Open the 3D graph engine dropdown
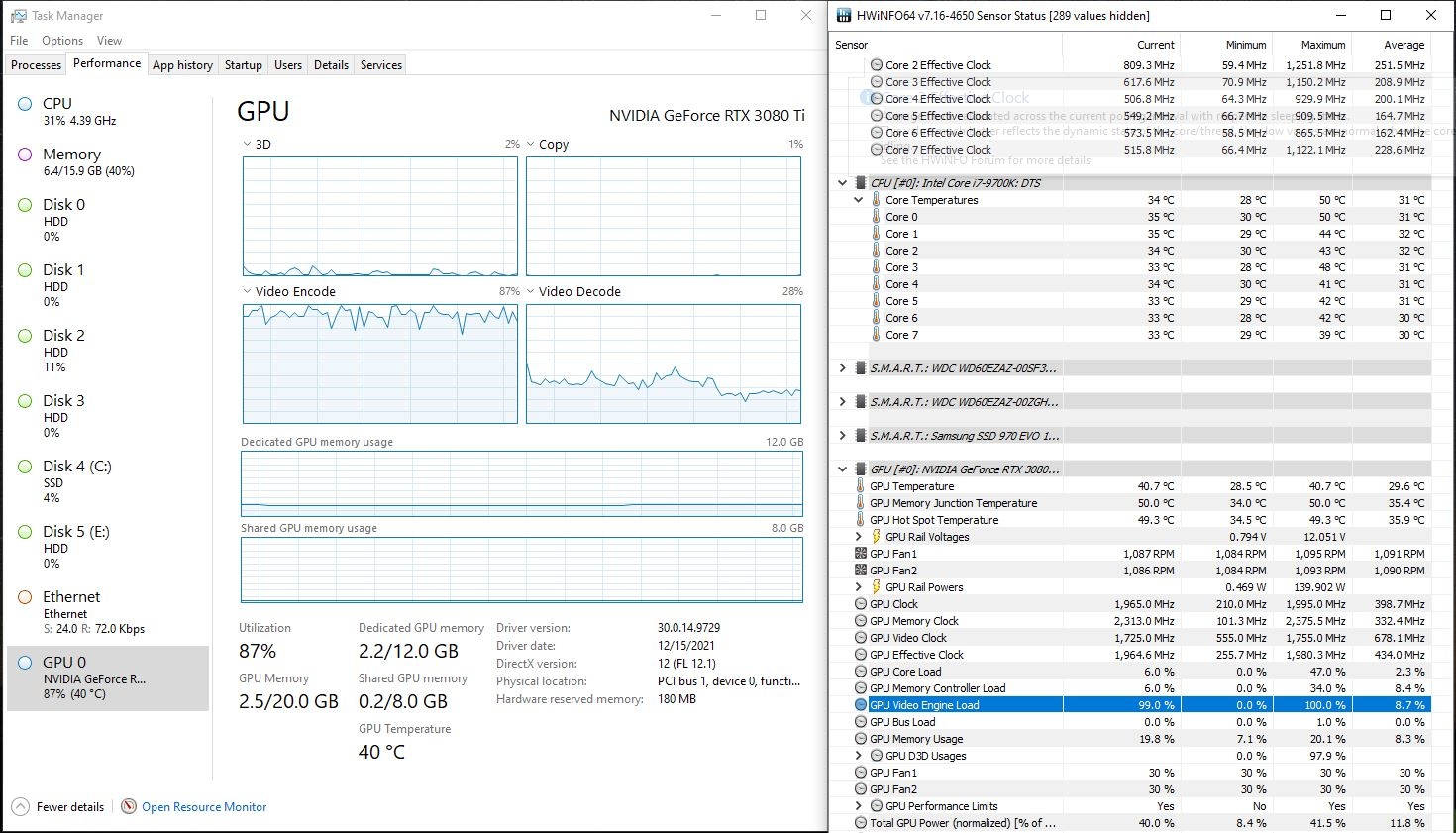The image size is (1456, 833). click(x=248, y=145)
